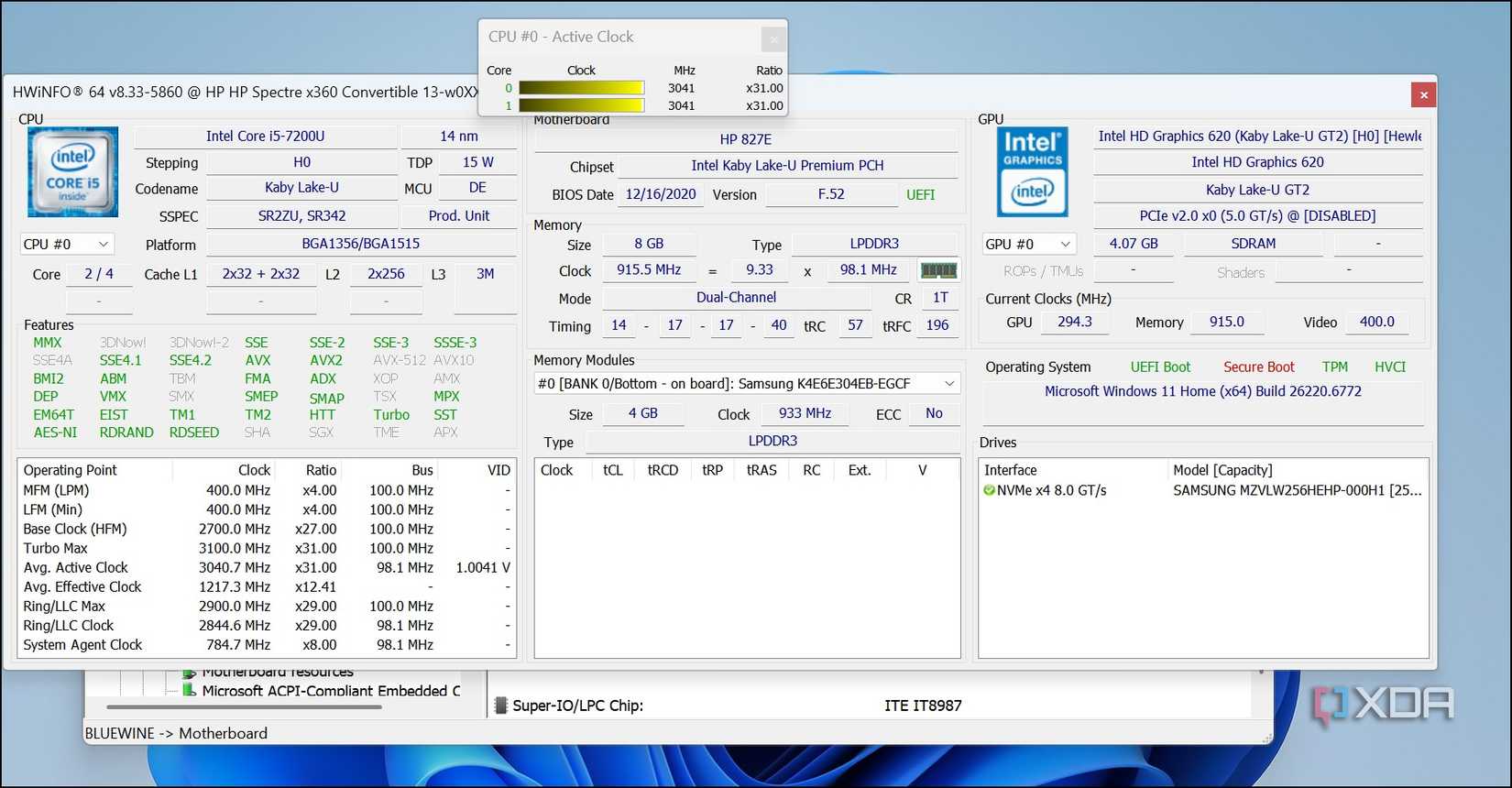Open the GPU #0 selector dropdown
This screenshot has height=788, width=1512.
pos(1027,245)
